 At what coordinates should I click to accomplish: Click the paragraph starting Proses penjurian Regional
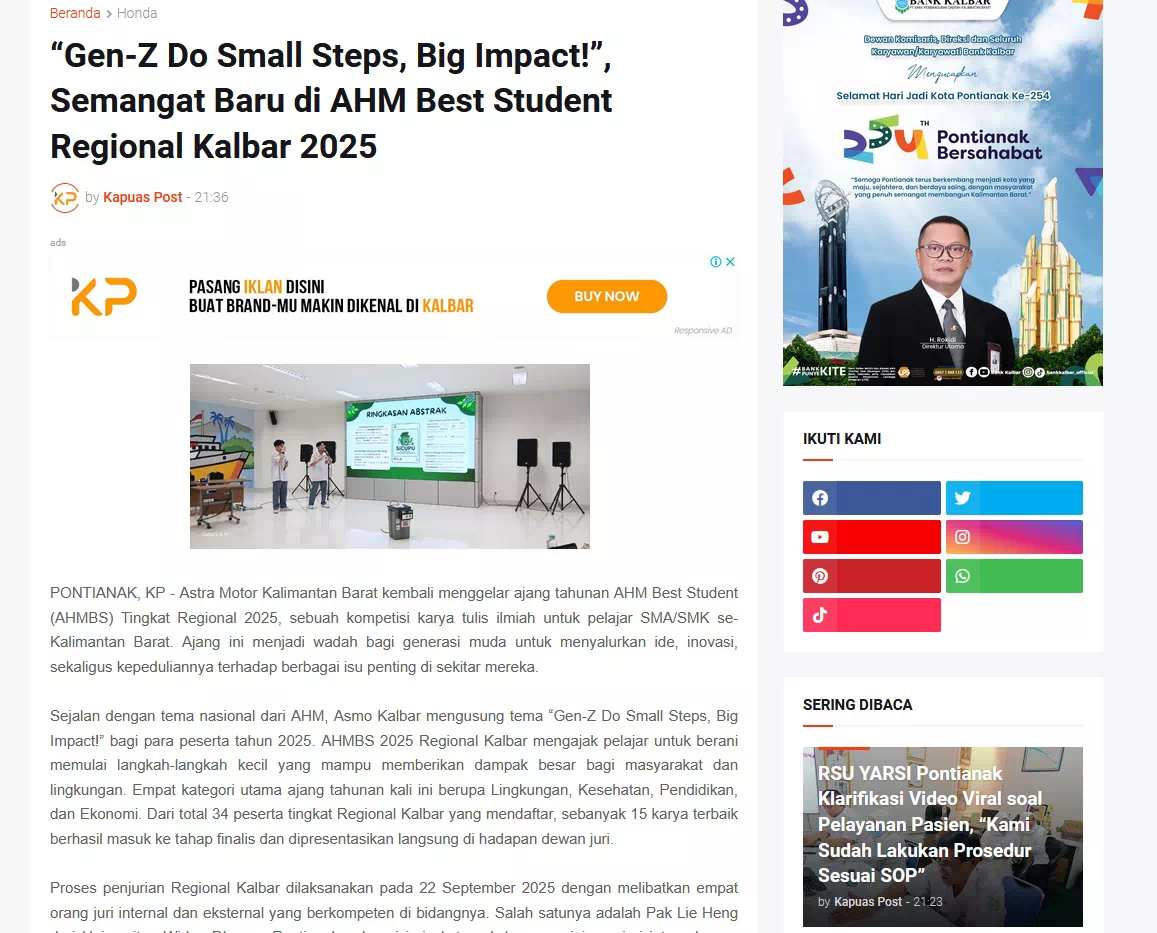(x=394, y=906)
